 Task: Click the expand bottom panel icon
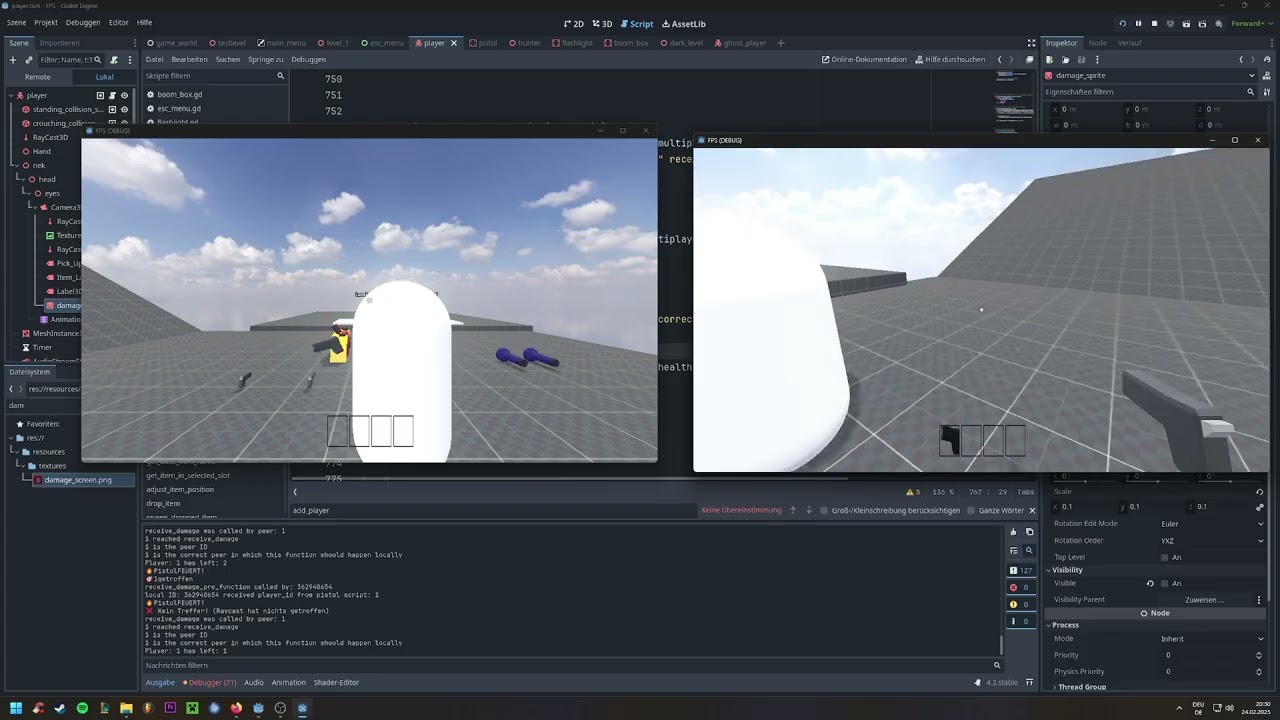click(1031, 682)
